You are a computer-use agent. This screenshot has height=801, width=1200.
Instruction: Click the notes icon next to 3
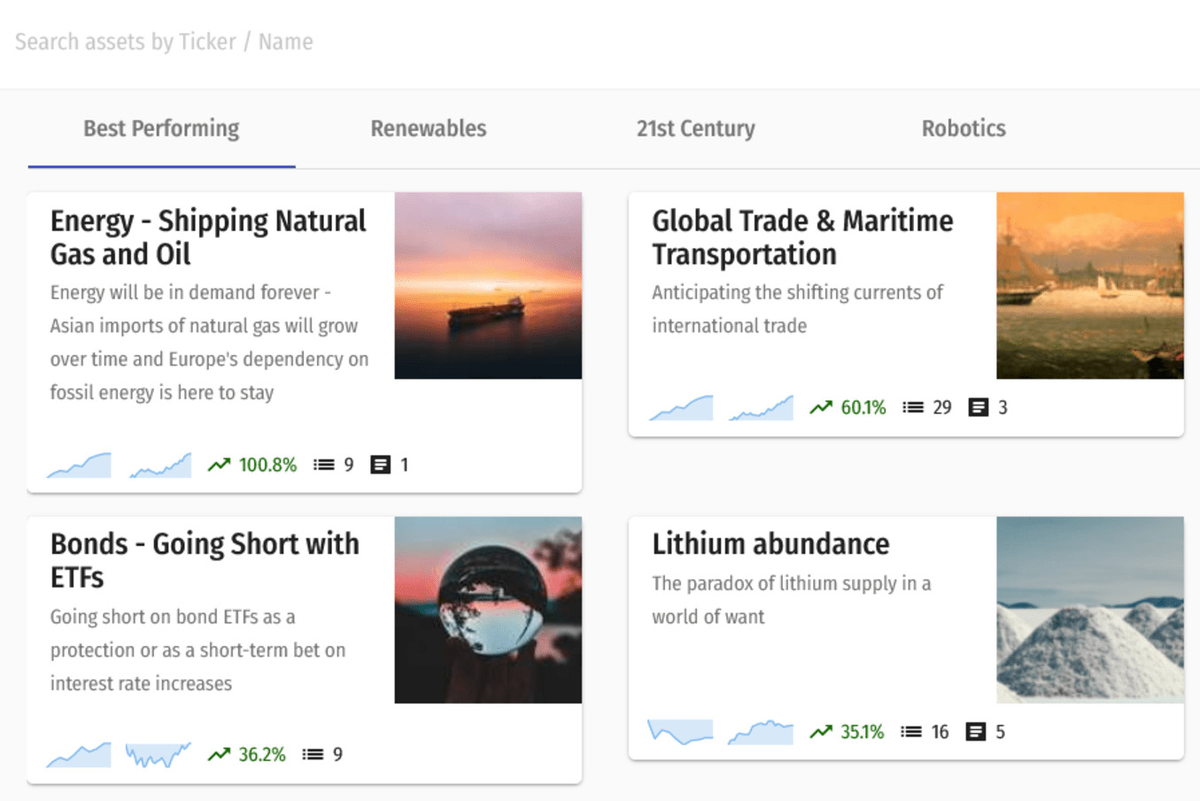[978, 408]
